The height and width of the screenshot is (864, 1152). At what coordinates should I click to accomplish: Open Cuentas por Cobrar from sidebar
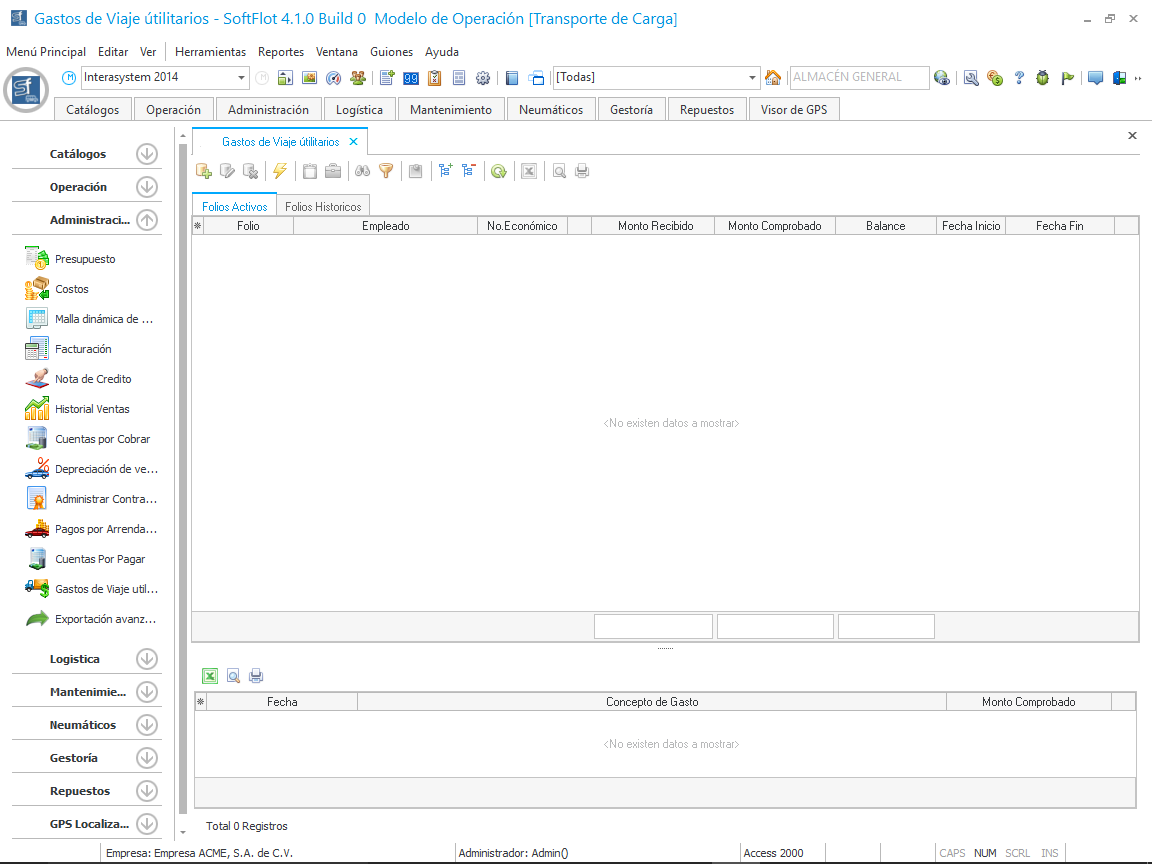pyautogui.click(x=101, y=439)
